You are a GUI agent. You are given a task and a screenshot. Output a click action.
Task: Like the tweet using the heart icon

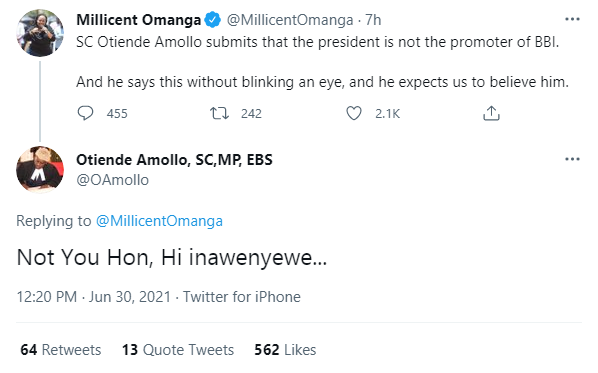[354, 113]
